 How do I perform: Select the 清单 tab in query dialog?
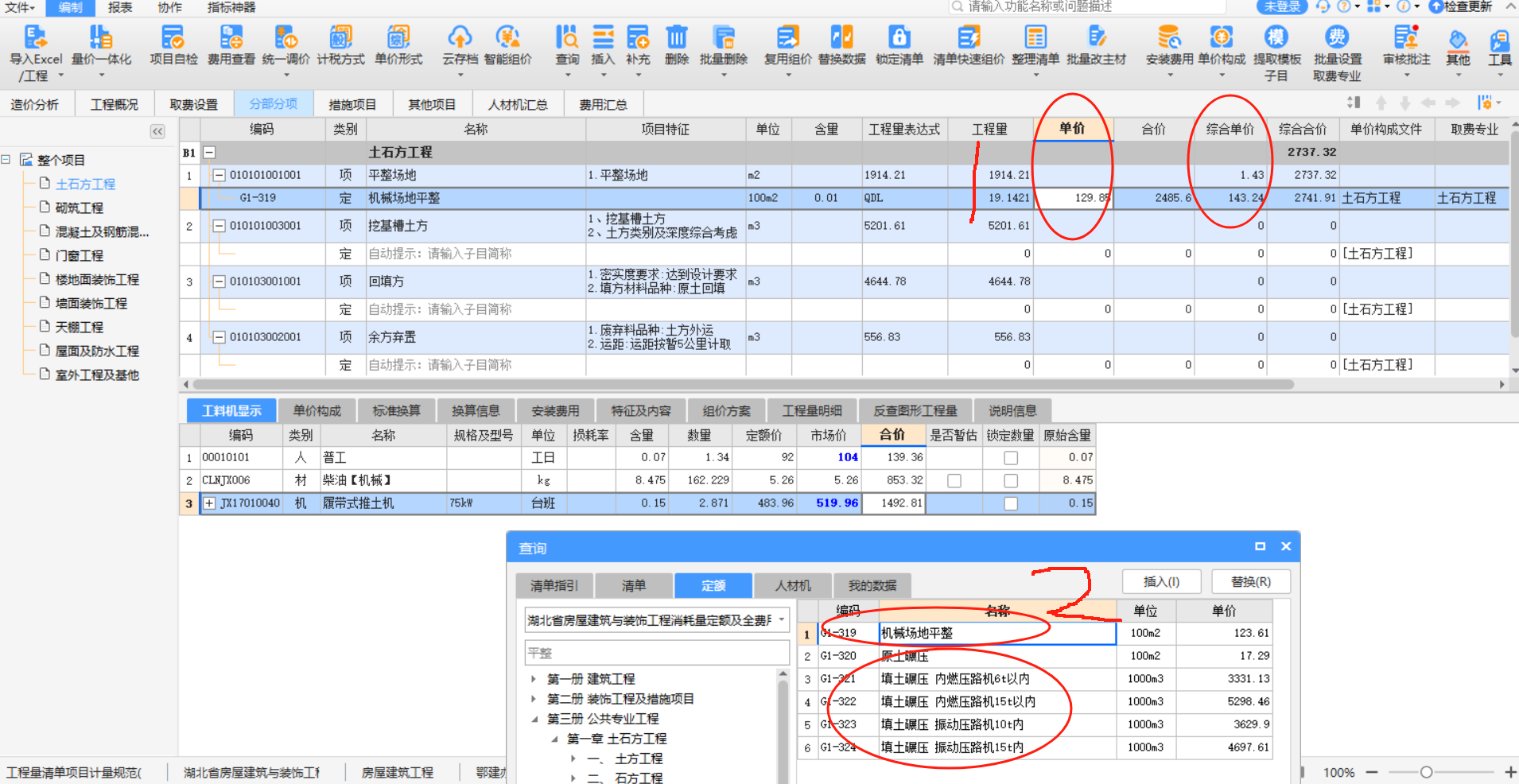[634, 585]
